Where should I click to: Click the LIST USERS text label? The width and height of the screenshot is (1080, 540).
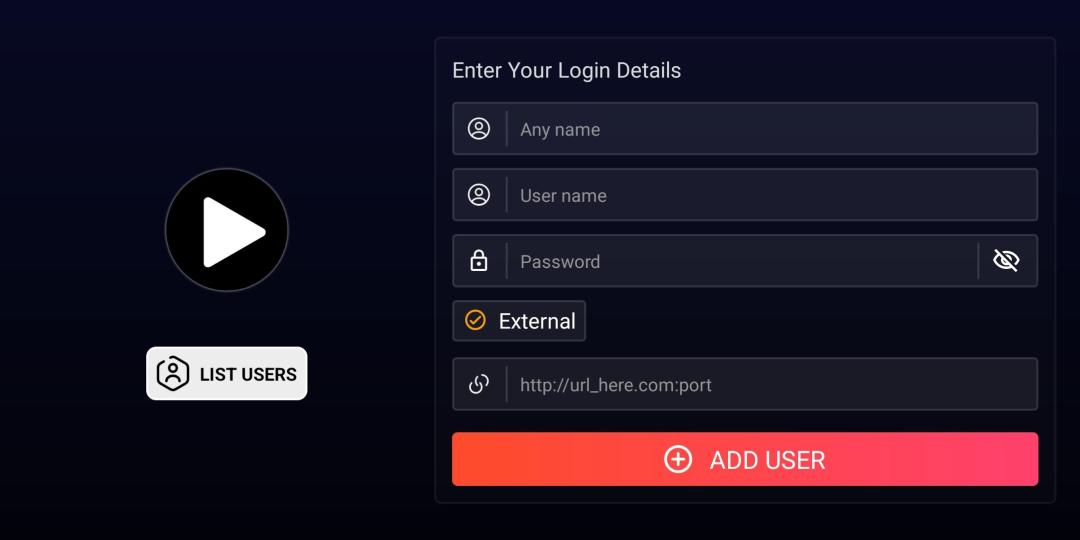coord(248,374)
